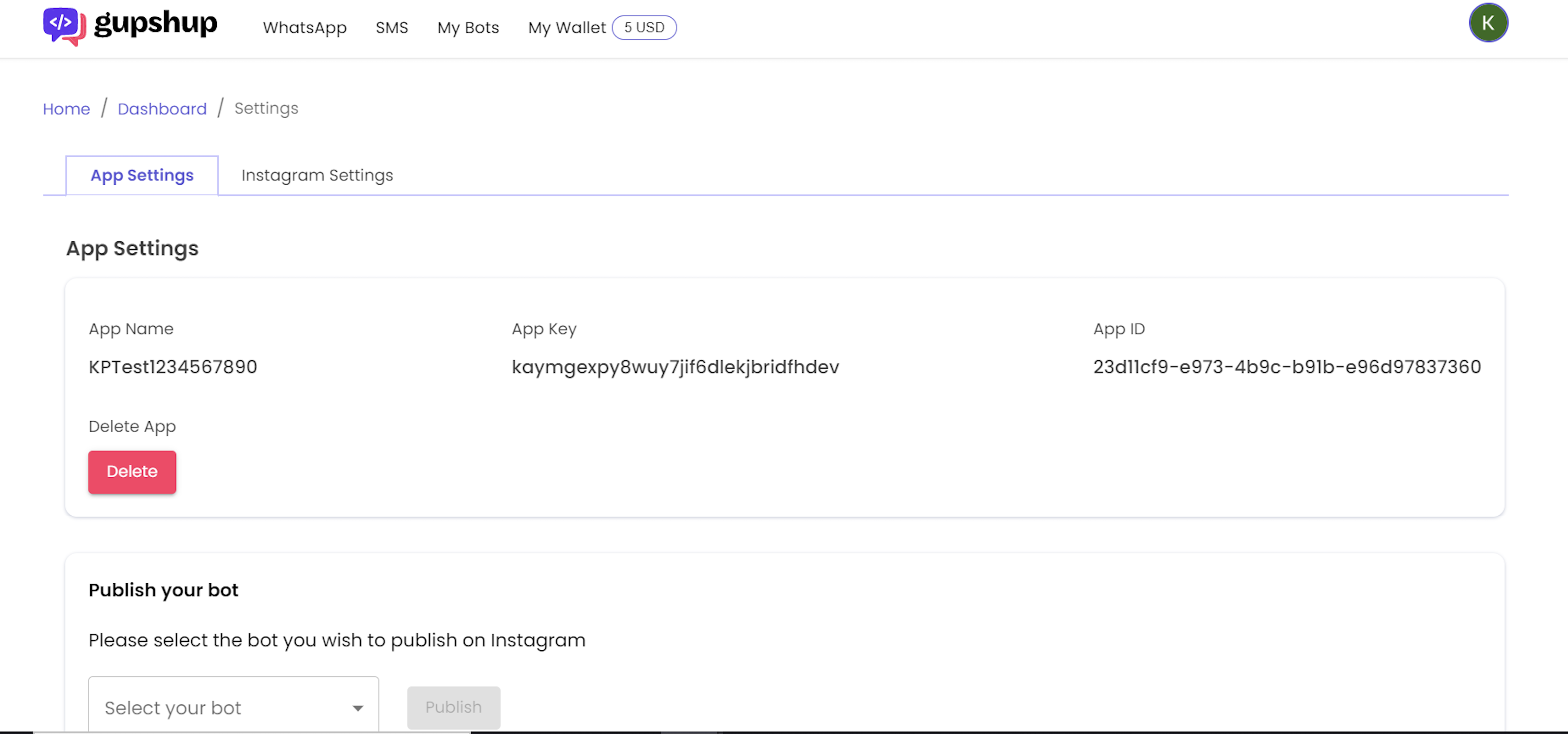The width and height of the screenshot is (1568, 734).
Task: Click the greyed Publish button
Action: point(453,707)
